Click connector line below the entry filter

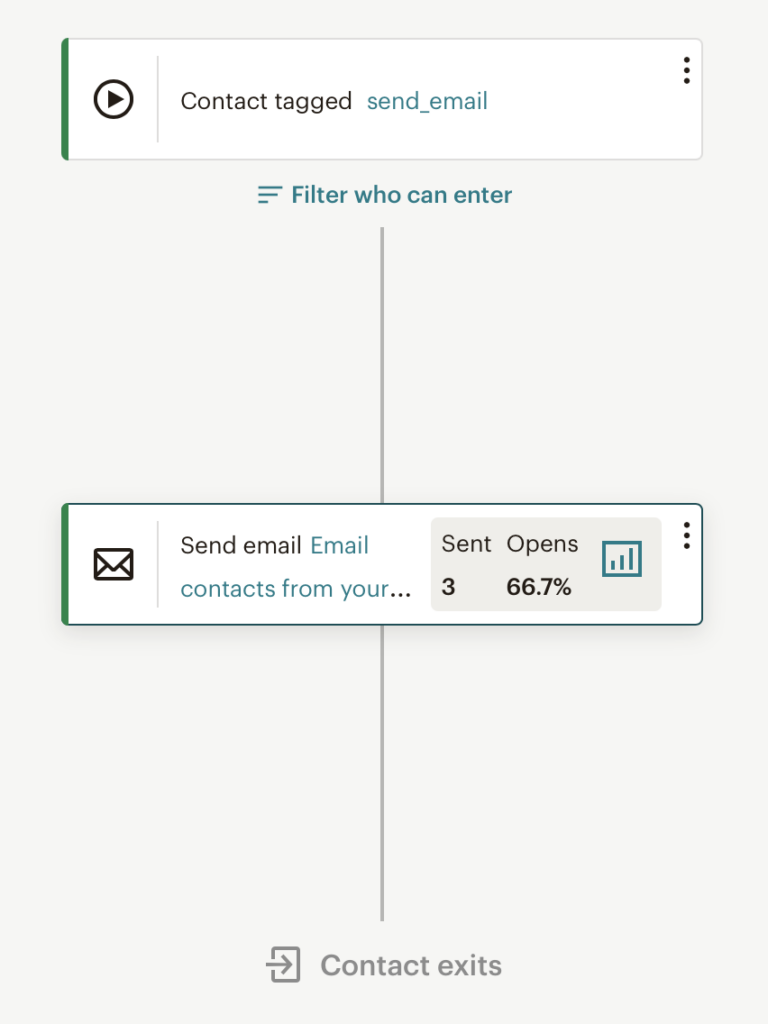pos(382,360)
